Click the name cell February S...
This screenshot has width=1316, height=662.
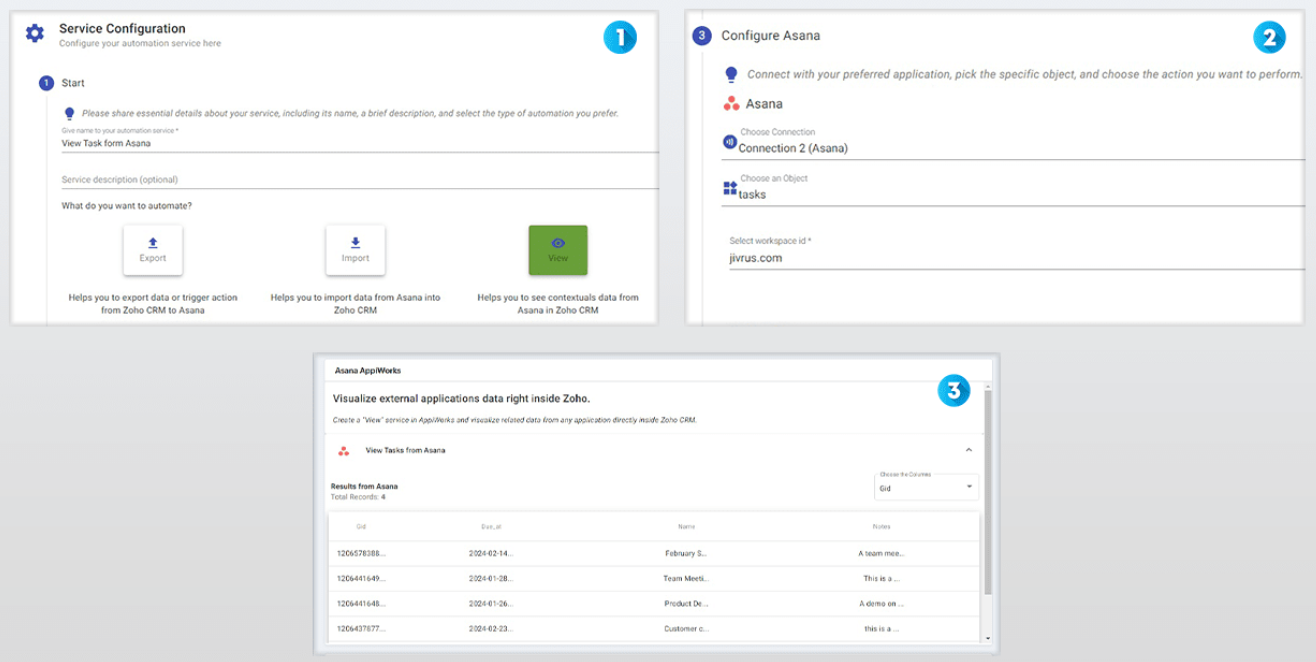point(686,552)
